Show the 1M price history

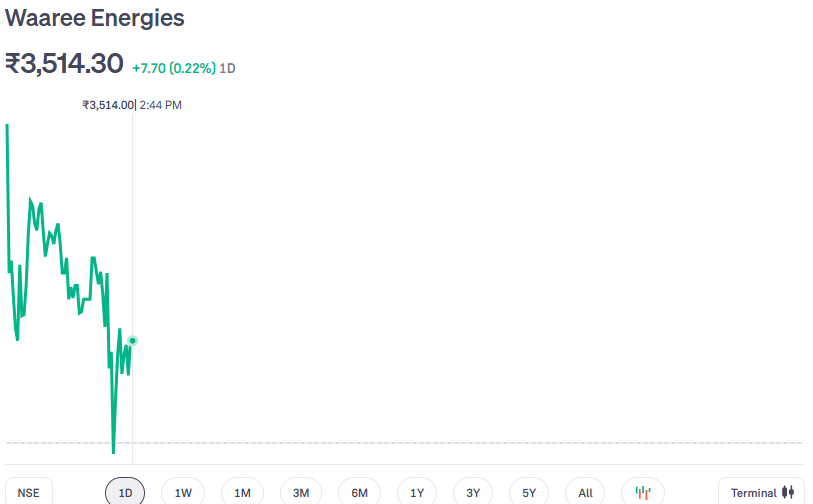pyautogui.click(x=242, y=492)
